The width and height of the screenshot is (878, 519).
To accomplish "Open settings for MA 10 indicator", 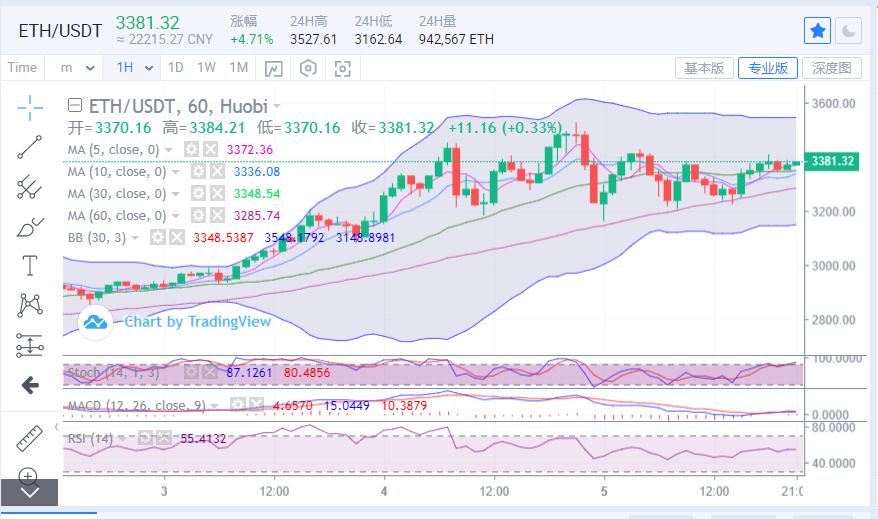I will pyautogui.click(x=198, y=171).
